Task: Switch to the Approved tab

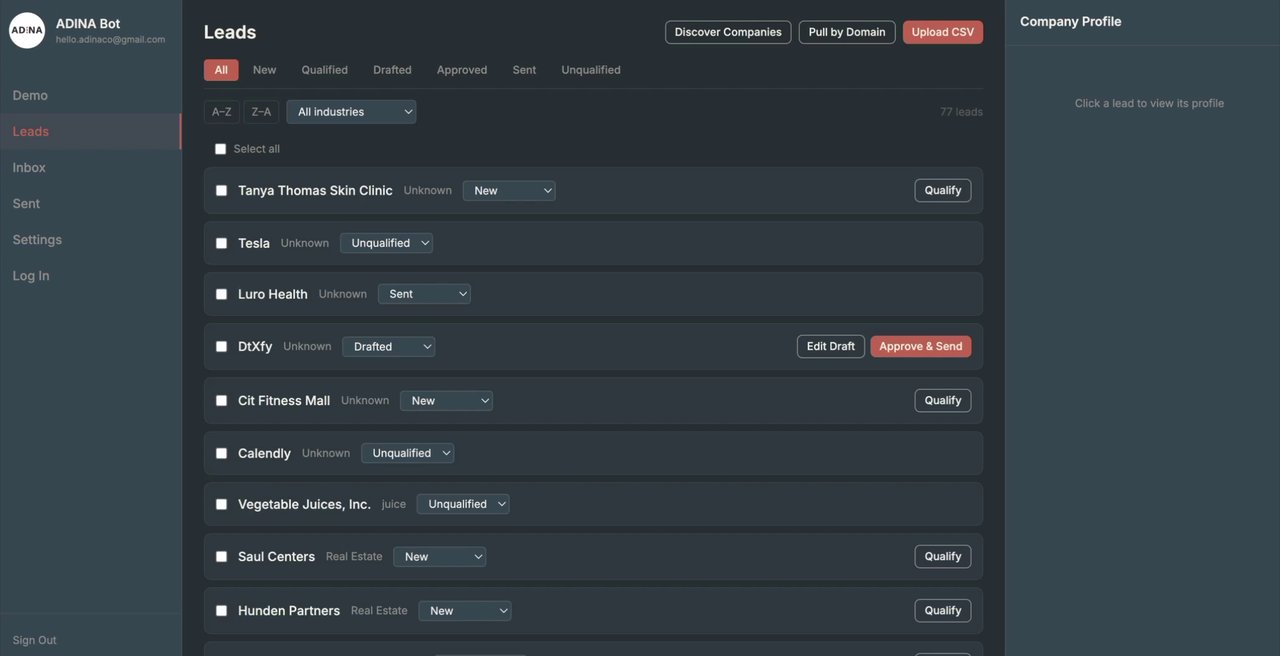Action: tap(462, 70)
